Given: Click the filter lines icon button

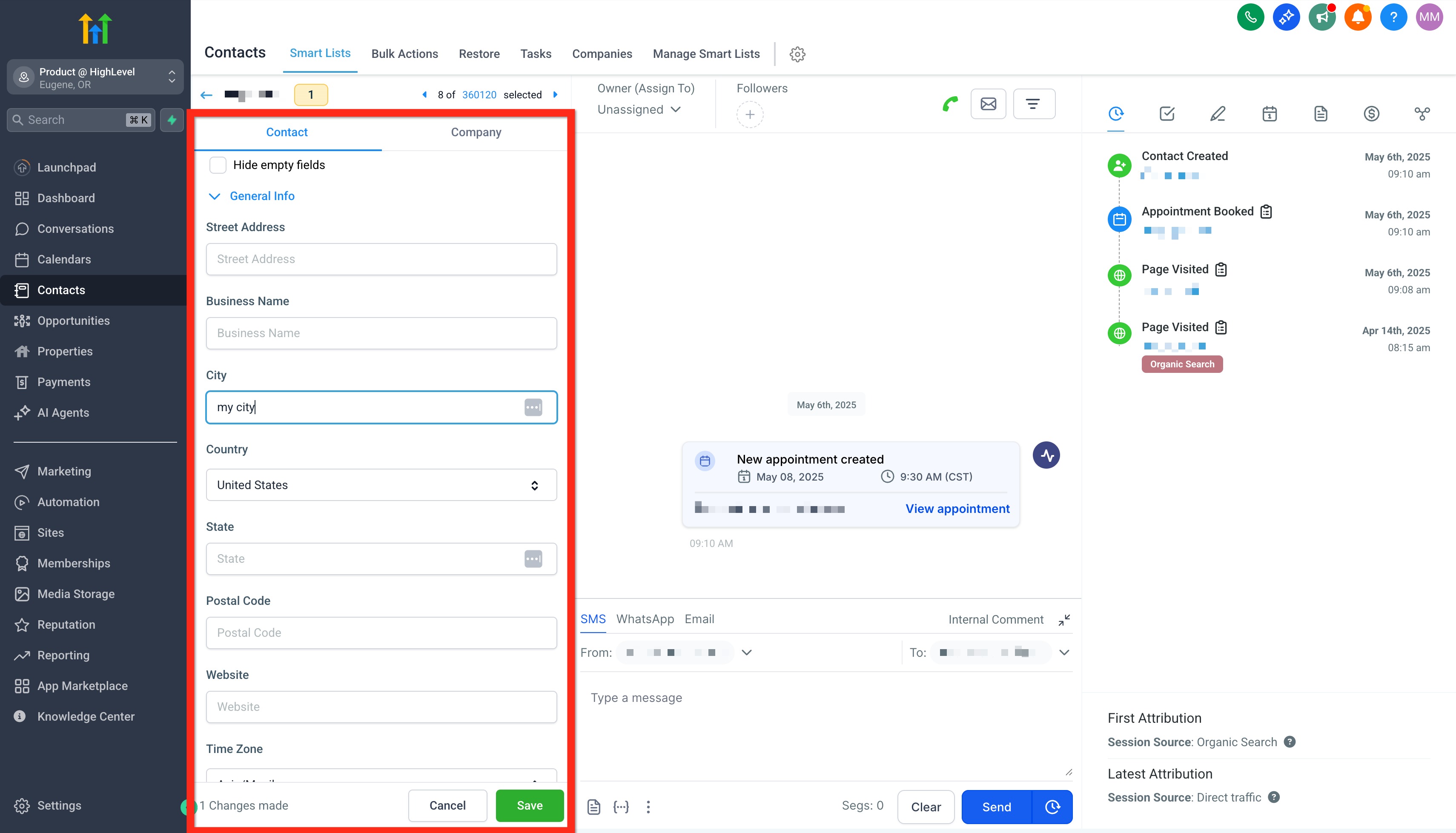Looking at the screenshot, I should 1033,104.
